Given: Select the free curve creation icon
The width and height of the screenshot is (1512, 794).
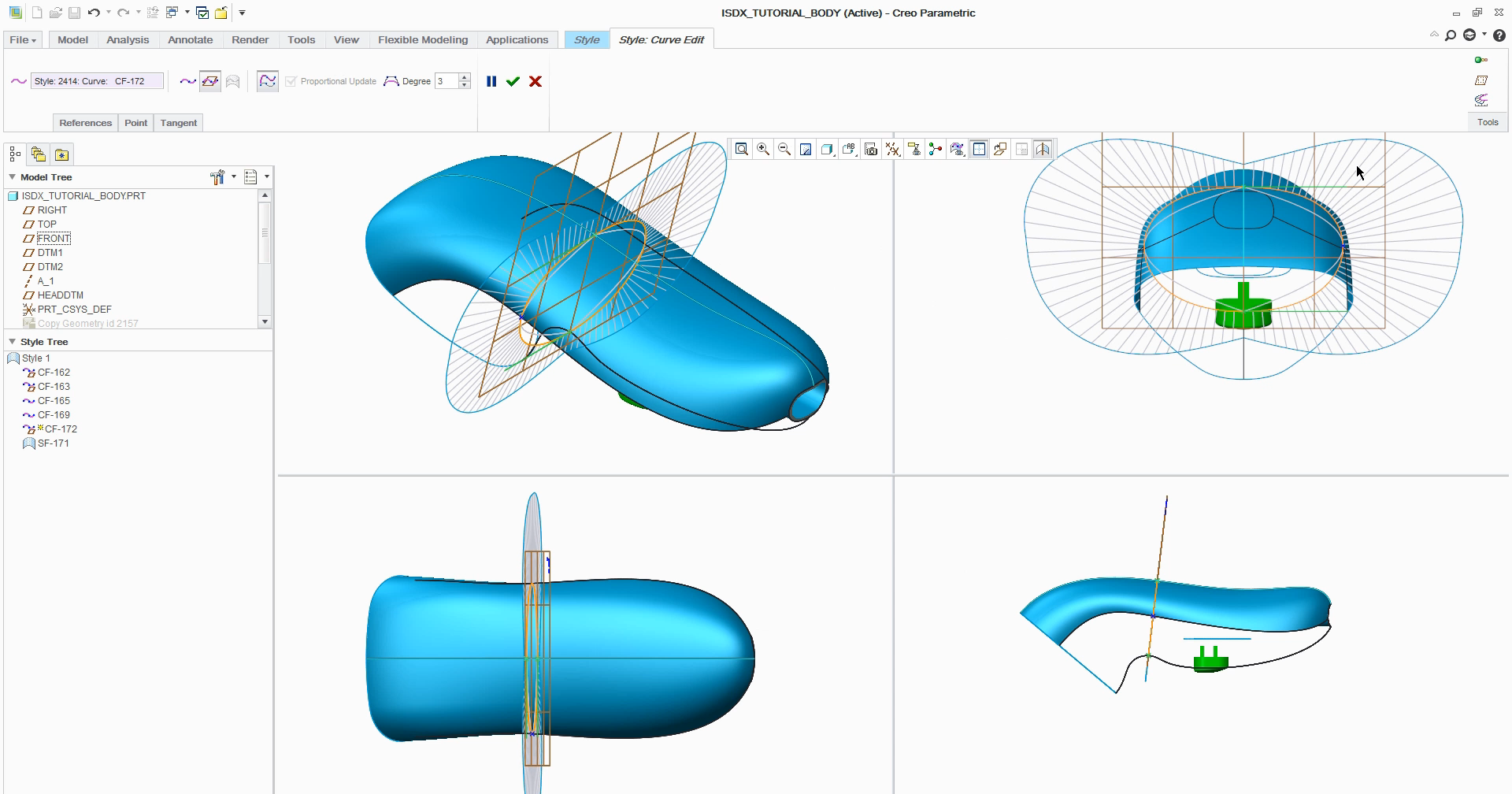Looking at the screenshot, I should pyautogui.click(x=187, y=80).
